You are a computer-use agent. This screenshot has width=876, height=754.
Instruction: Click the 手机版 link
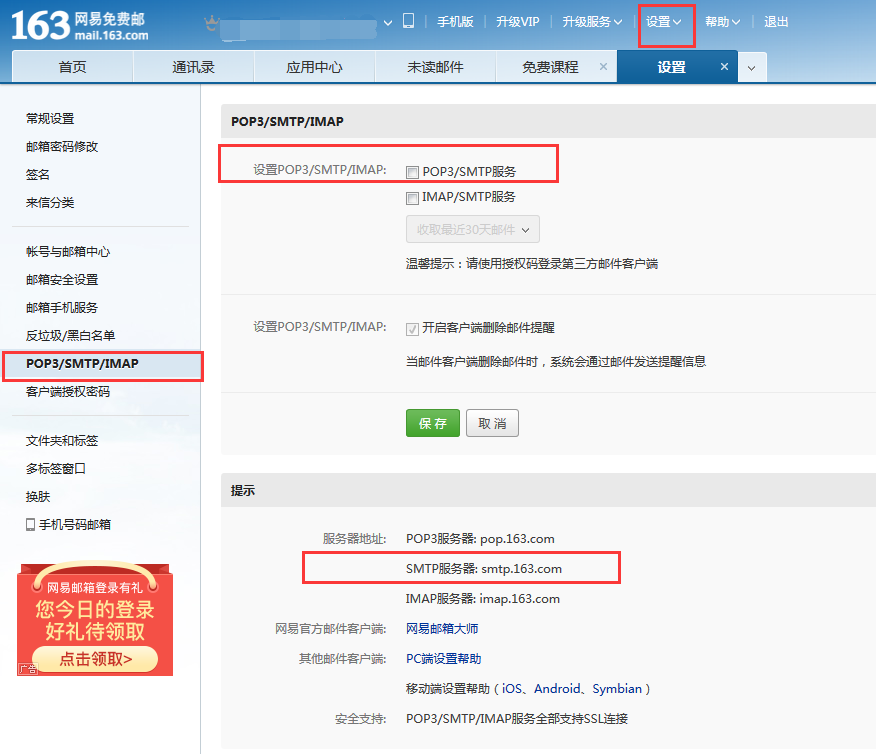(455, 22)
